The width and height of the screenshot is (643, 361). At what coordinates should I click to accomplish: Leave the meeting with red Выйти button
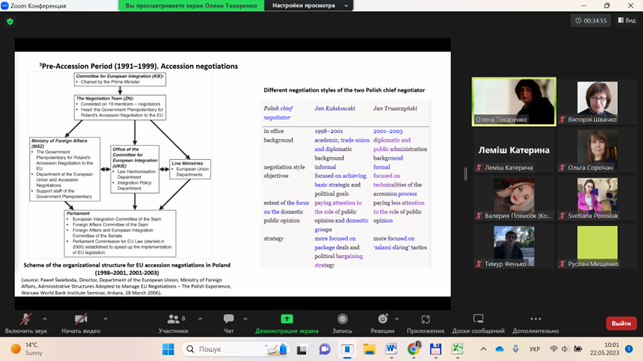(x=621, y=323)
